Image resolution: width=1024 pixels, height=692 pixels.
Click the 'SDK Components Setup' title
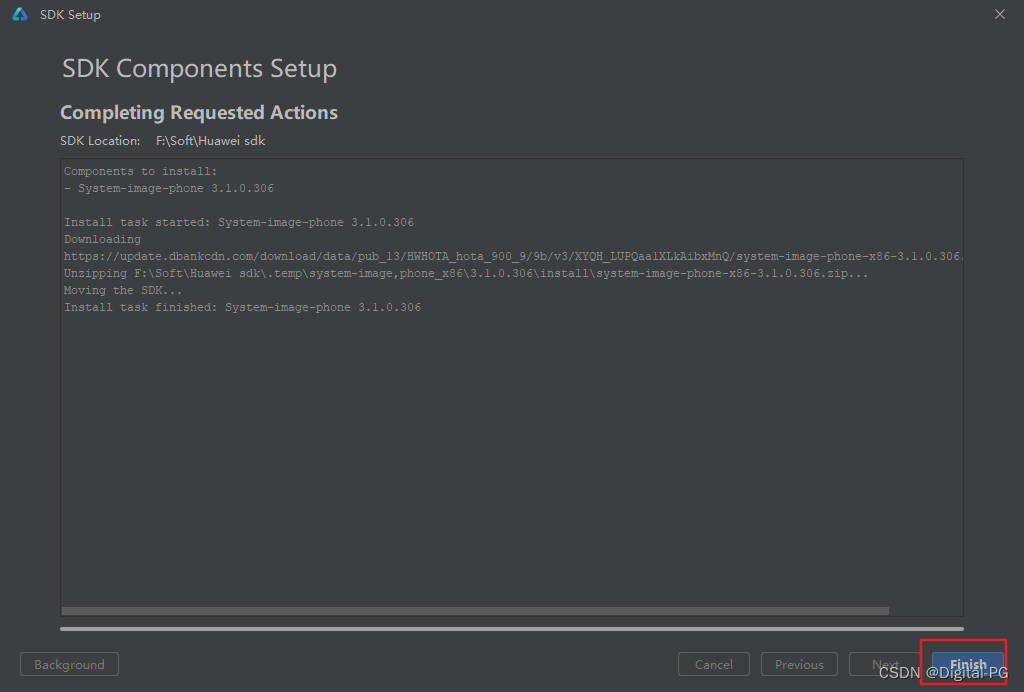(x=199, y=69)
